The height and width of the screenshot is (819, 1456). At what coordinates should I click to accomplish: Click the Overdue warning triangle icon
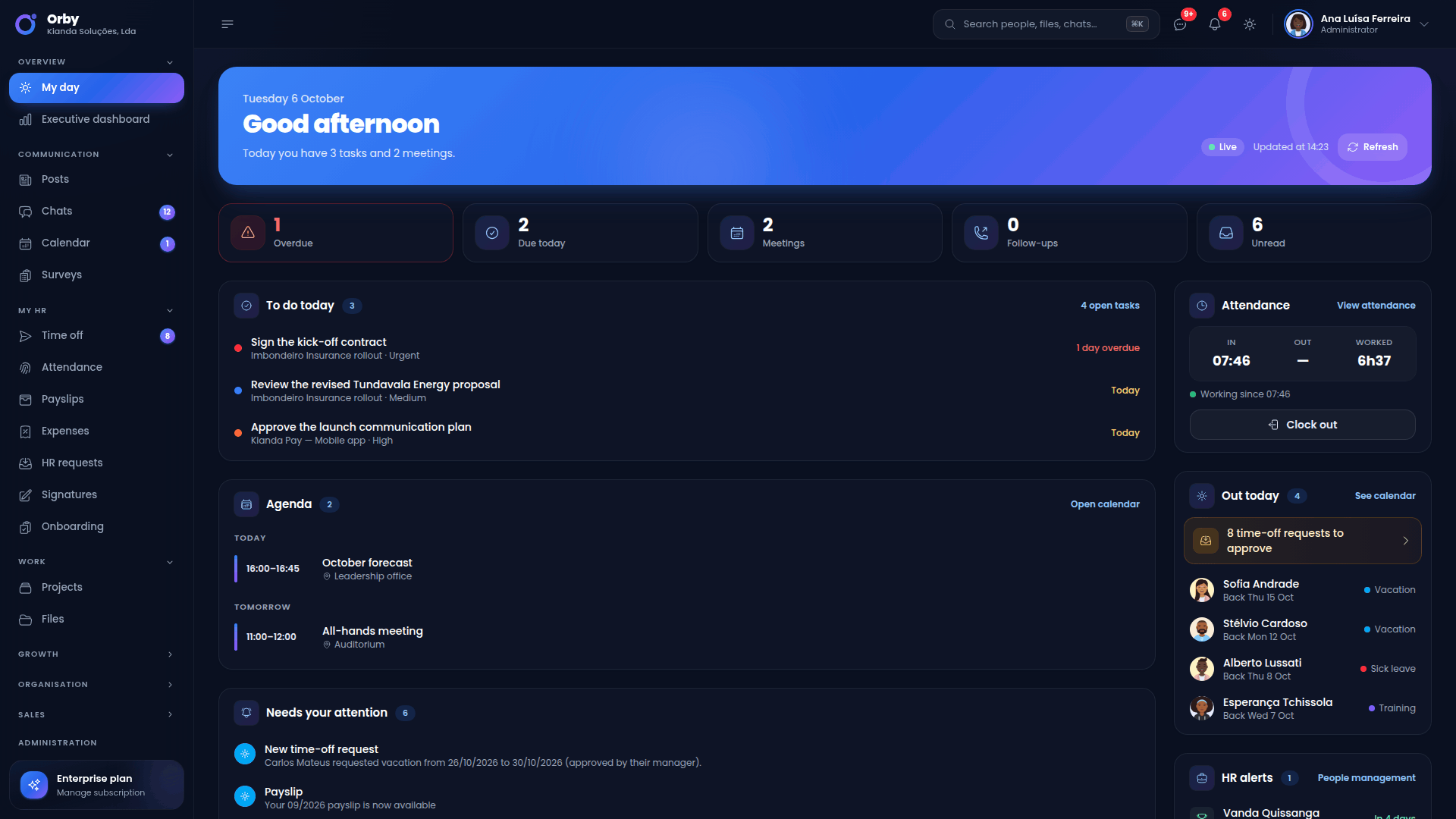[248, 233]
